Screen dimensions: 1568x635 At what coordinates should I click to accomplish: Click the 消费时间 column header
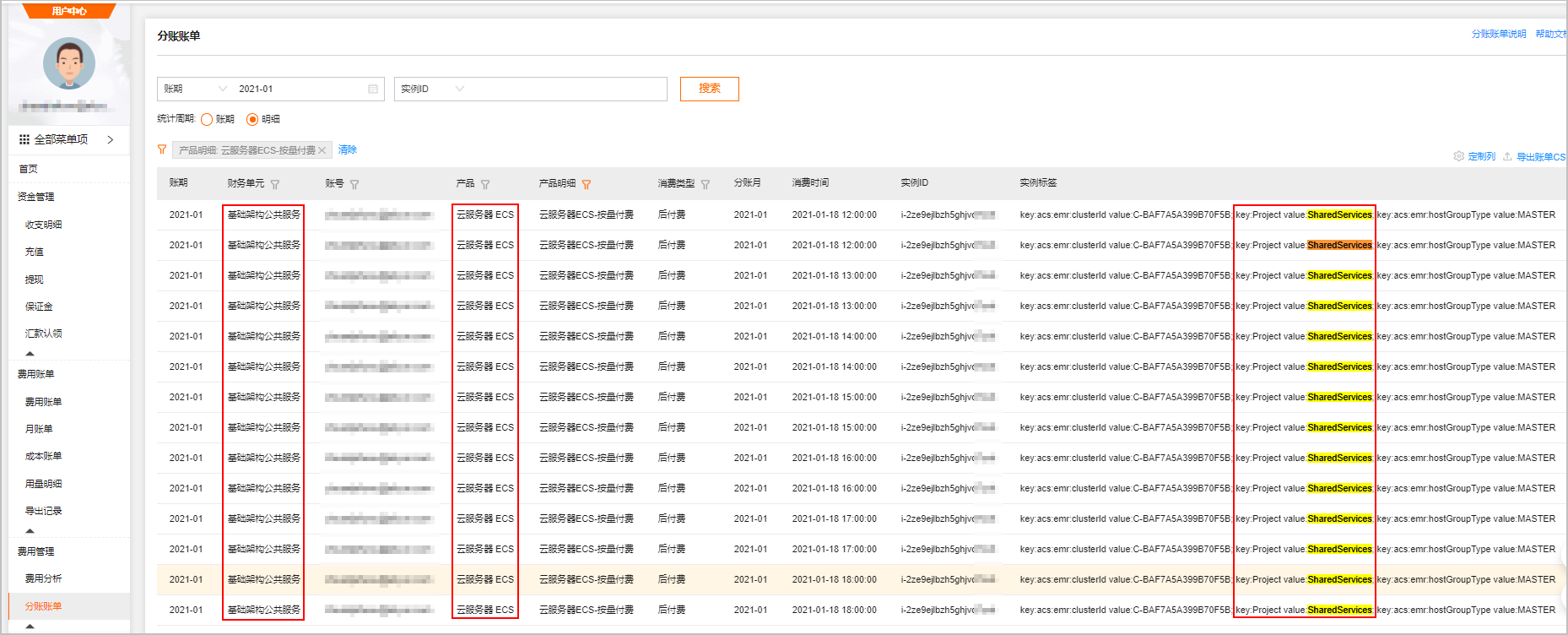(810, 182)
